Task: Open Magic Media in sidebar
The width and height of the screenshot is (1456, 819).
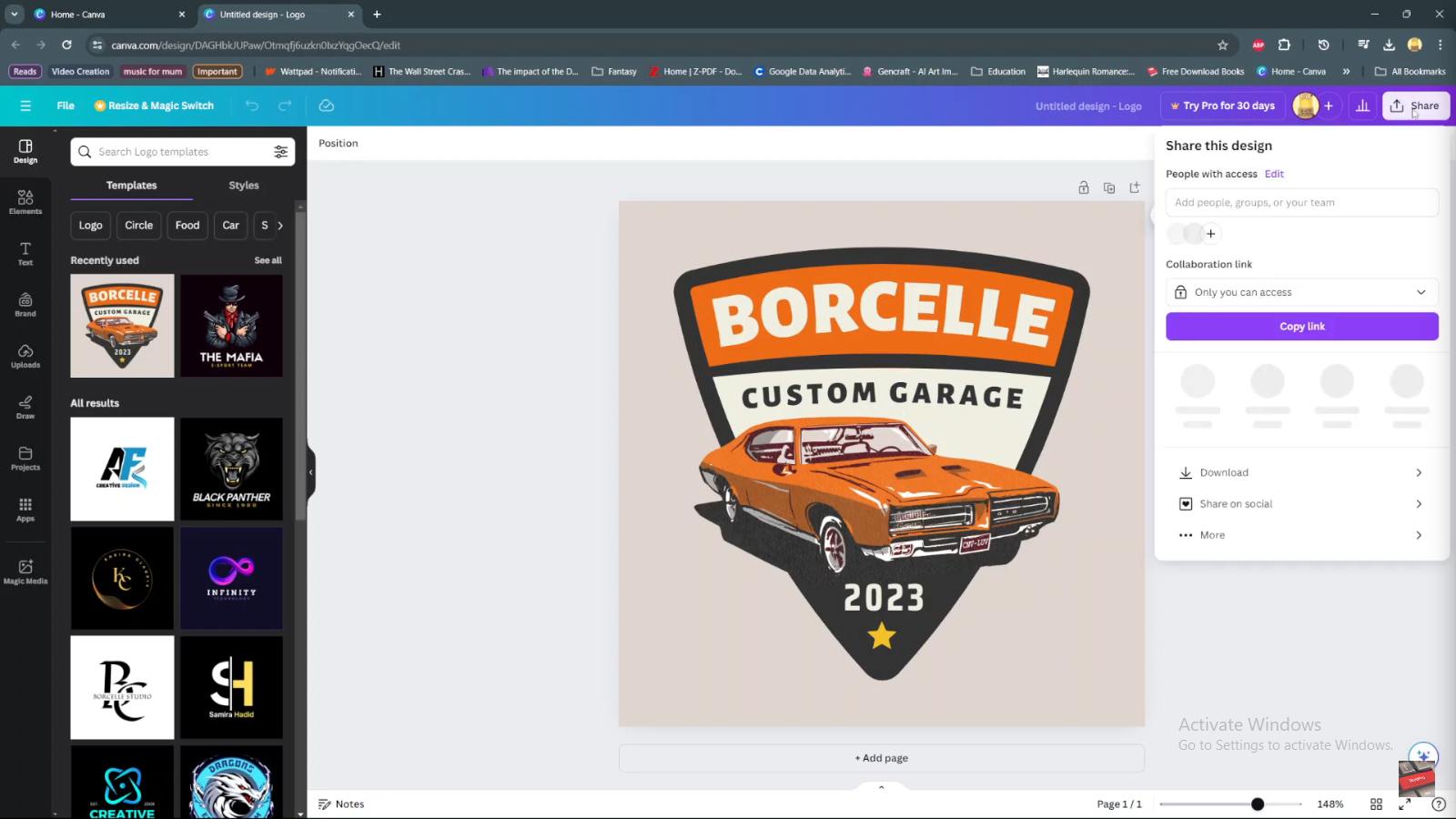Action: 25,571
